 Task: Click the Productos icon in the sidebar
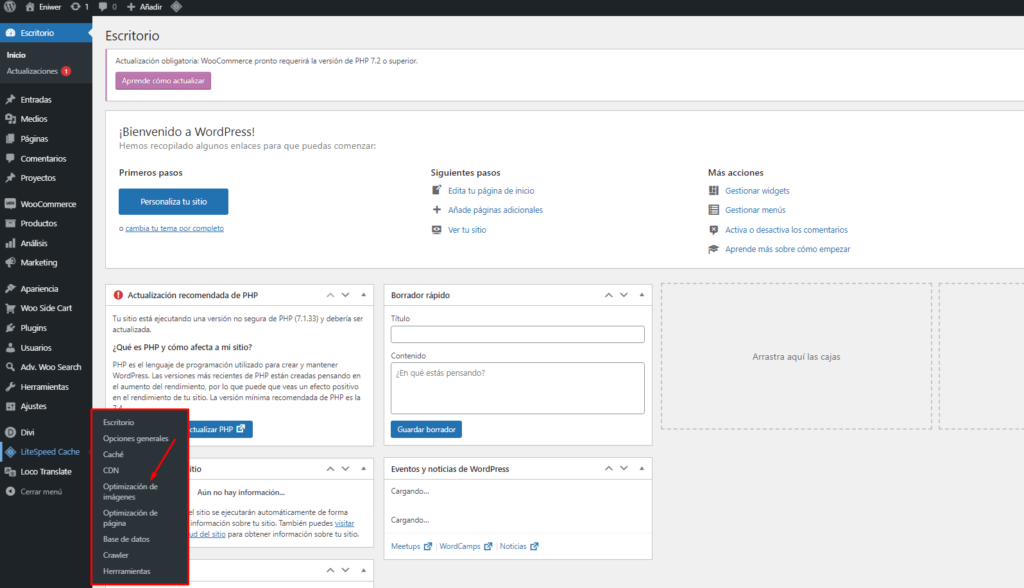10,223
